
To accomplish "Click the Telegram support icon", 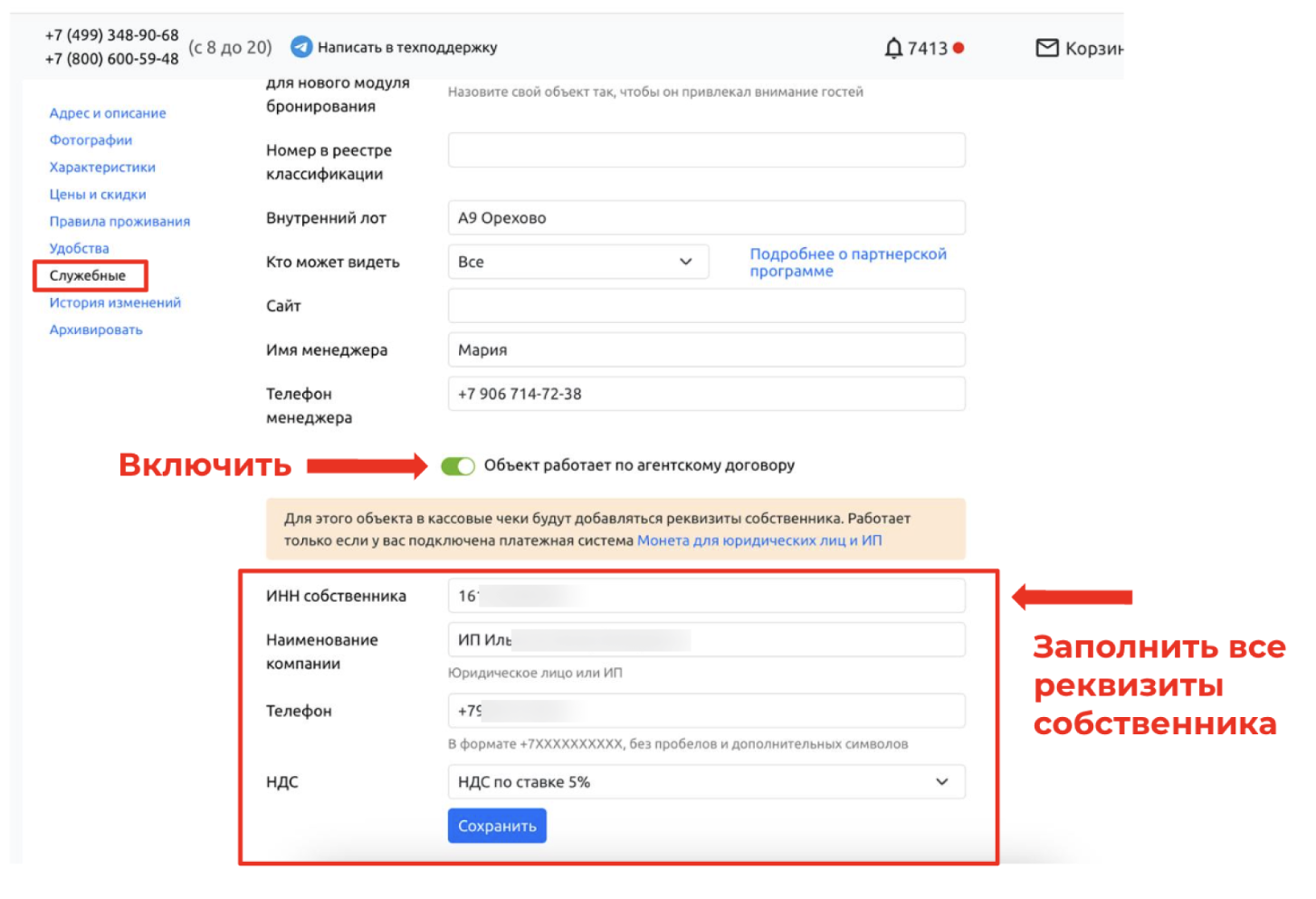I will click(301, 46).
